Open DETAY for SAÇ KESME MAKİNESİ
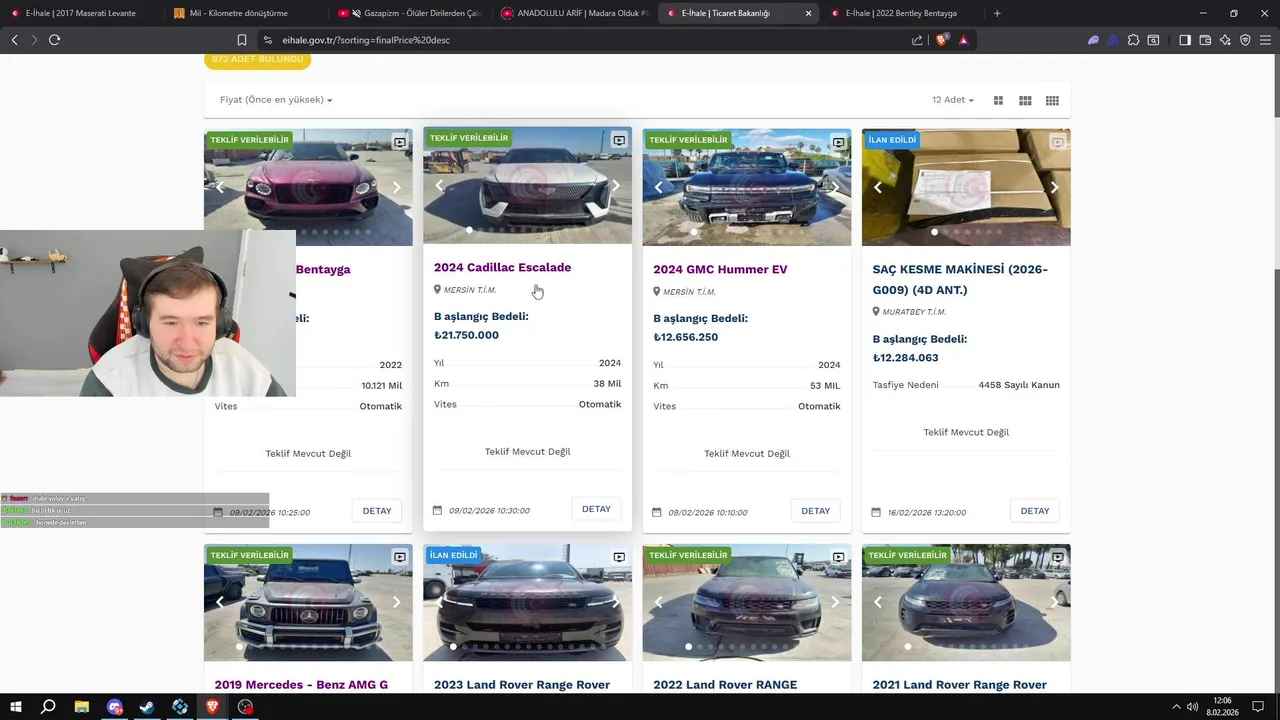1280x720 pixels. tap(1035, 511)
